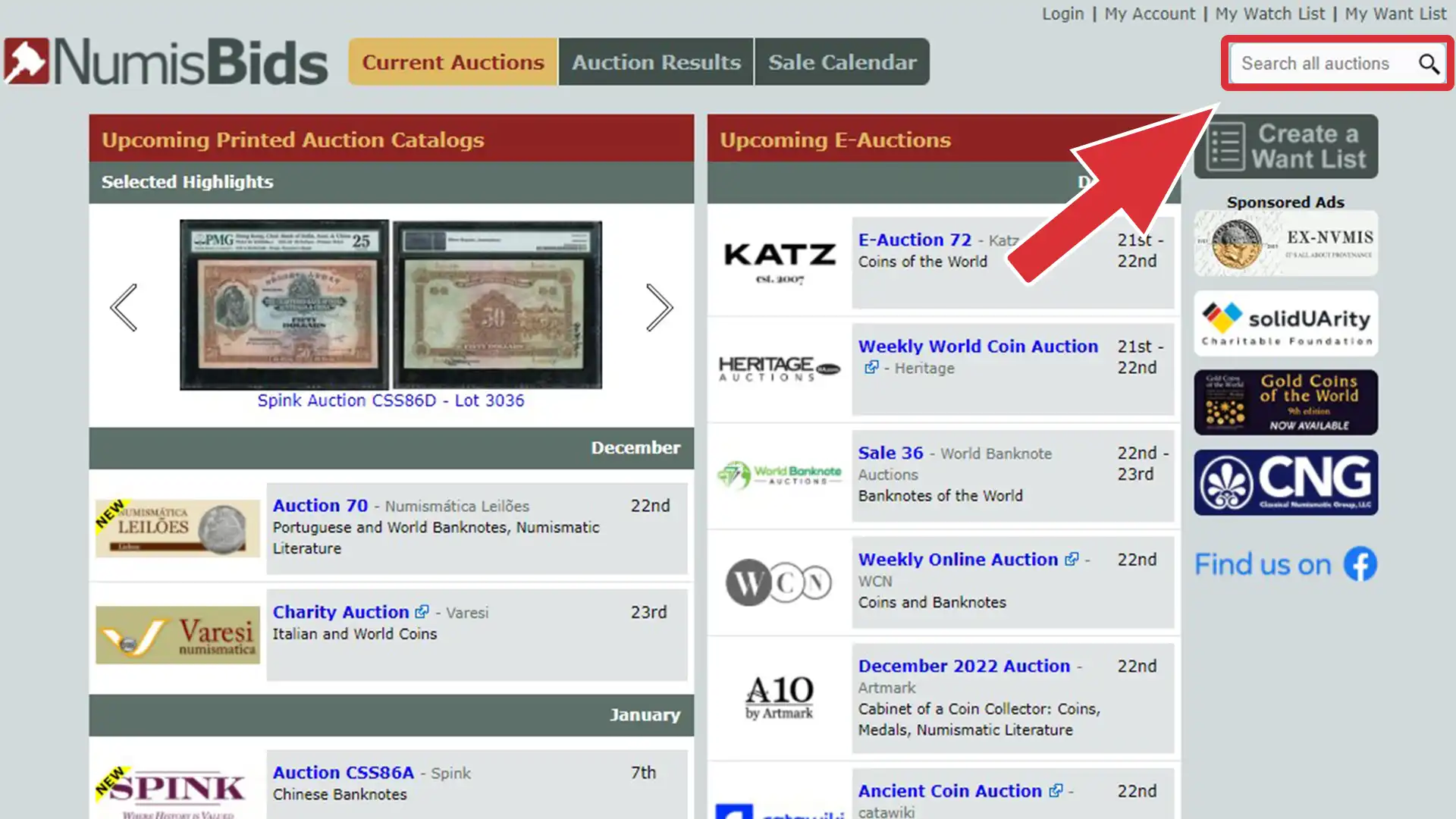Click external link icon beside Weekly Online Auction
1456x819 pixels.
(x=1072, y=559)
